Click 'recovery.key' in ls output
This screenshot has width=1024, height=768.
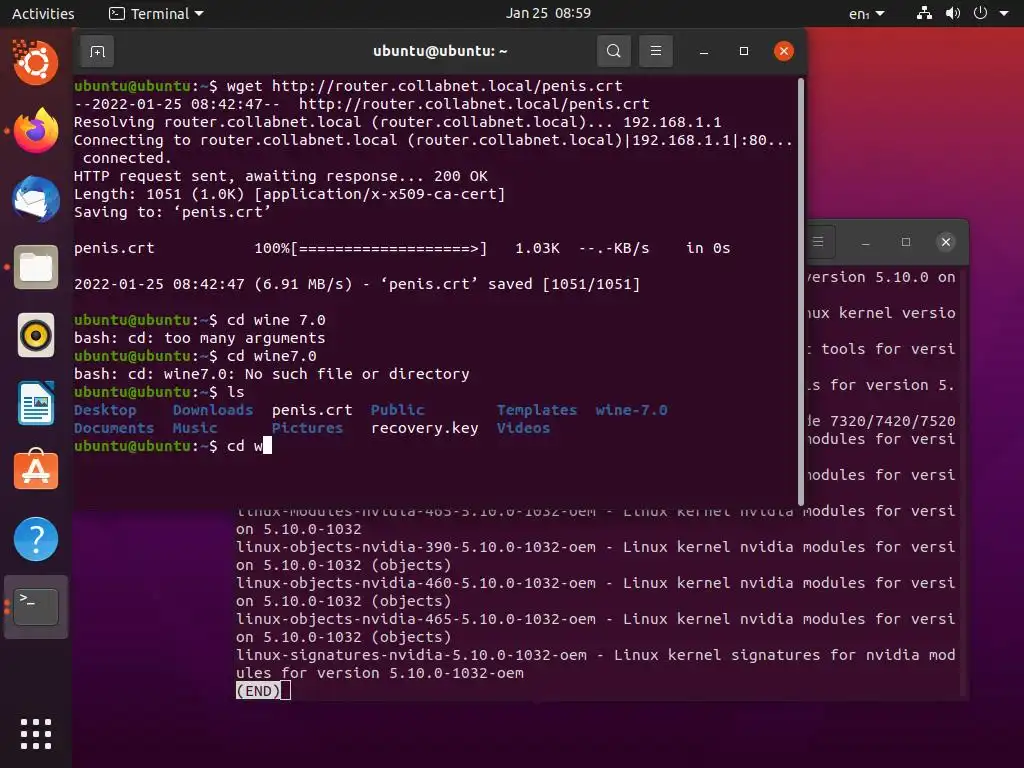pos(424,428)
